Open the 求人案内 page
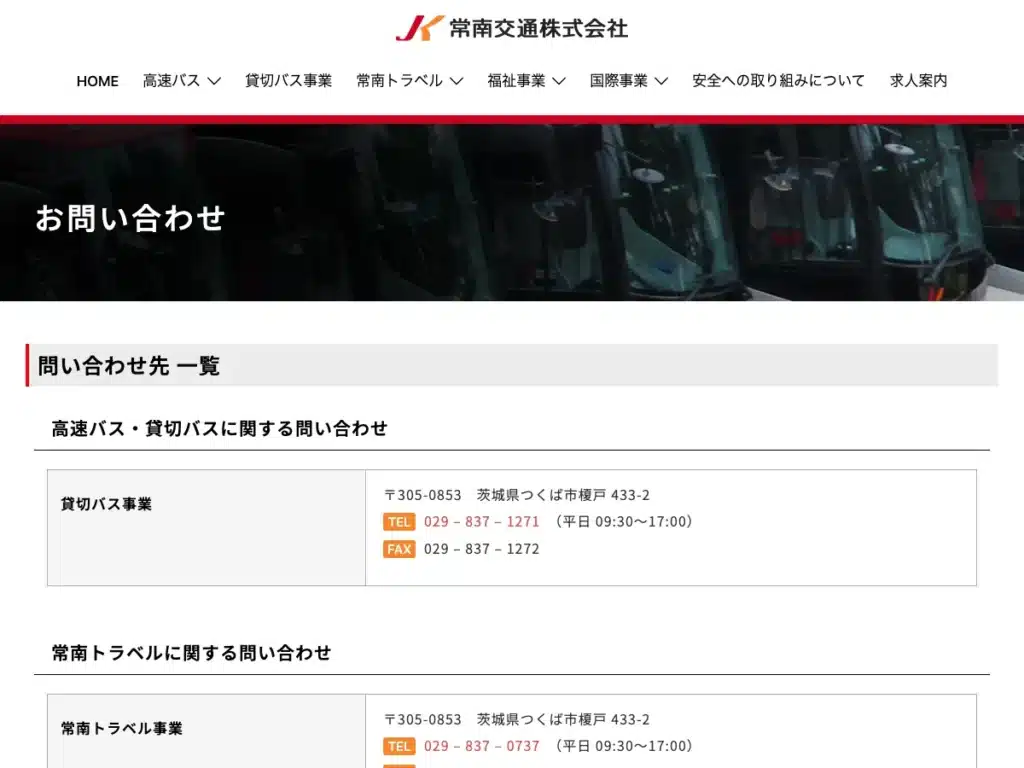Image resolution: width=1024 pixels, height=768 pixels. tap(918, 80)
